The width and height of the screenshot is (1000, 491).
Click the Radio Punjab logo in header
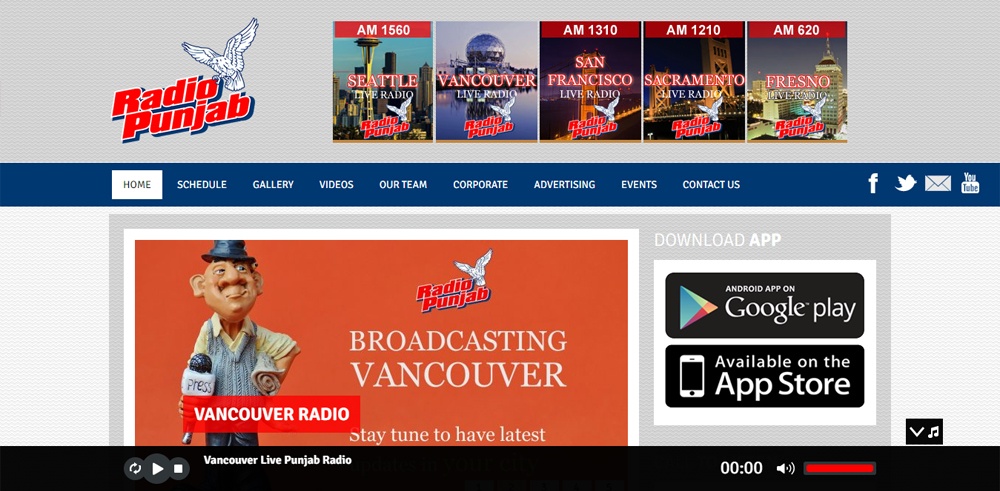(184, 80)
